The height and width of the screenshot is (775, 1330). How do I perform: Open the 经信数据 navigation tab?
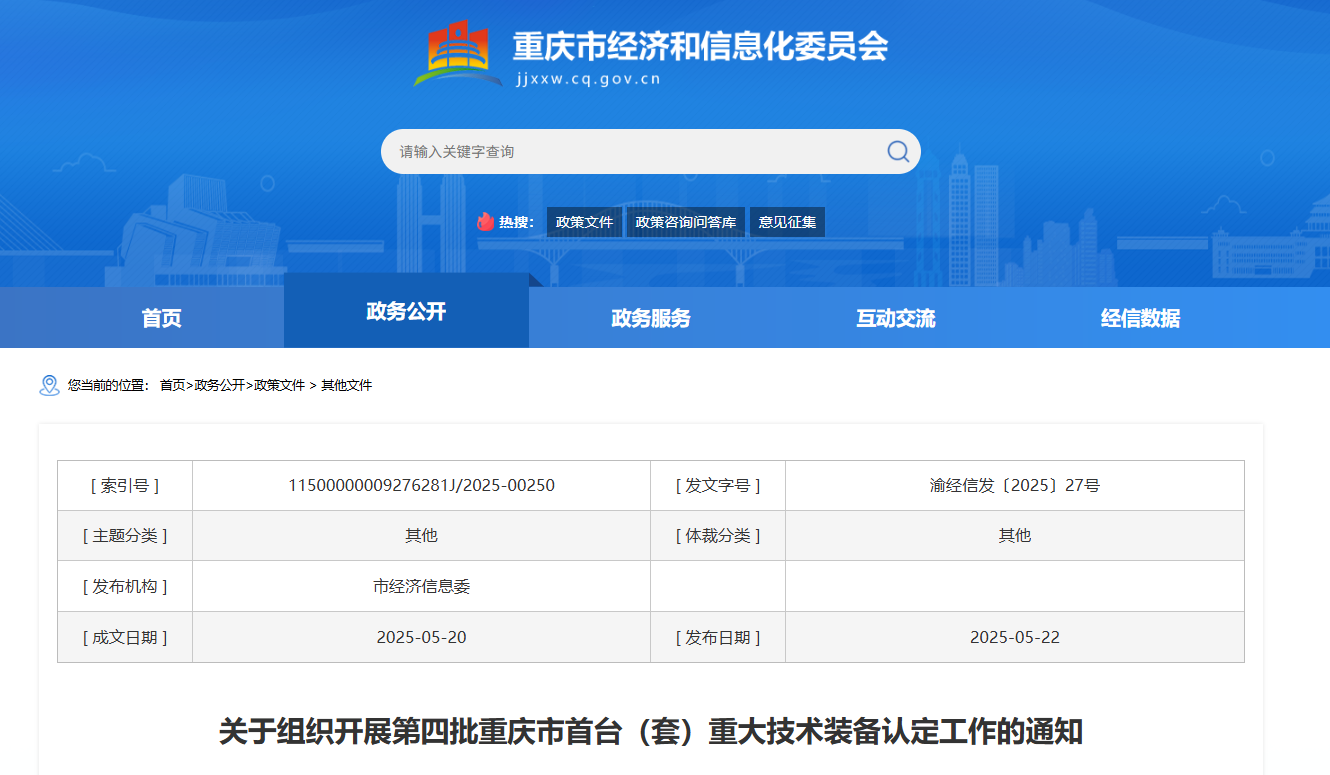click(x=1140, y=318)
